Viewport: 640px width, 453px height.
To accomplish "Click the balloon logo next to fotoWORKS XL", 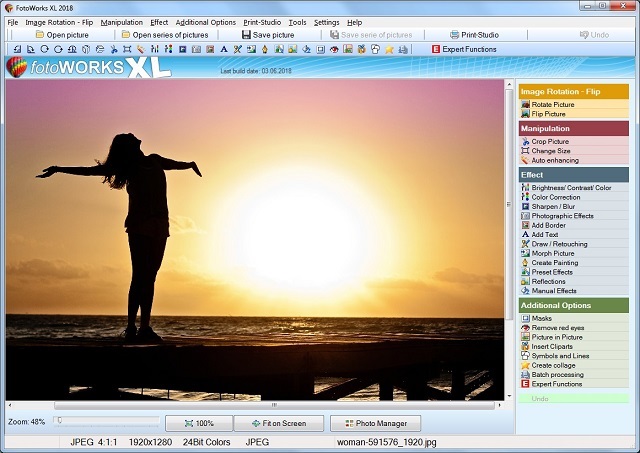I will [x=17, y=67].
